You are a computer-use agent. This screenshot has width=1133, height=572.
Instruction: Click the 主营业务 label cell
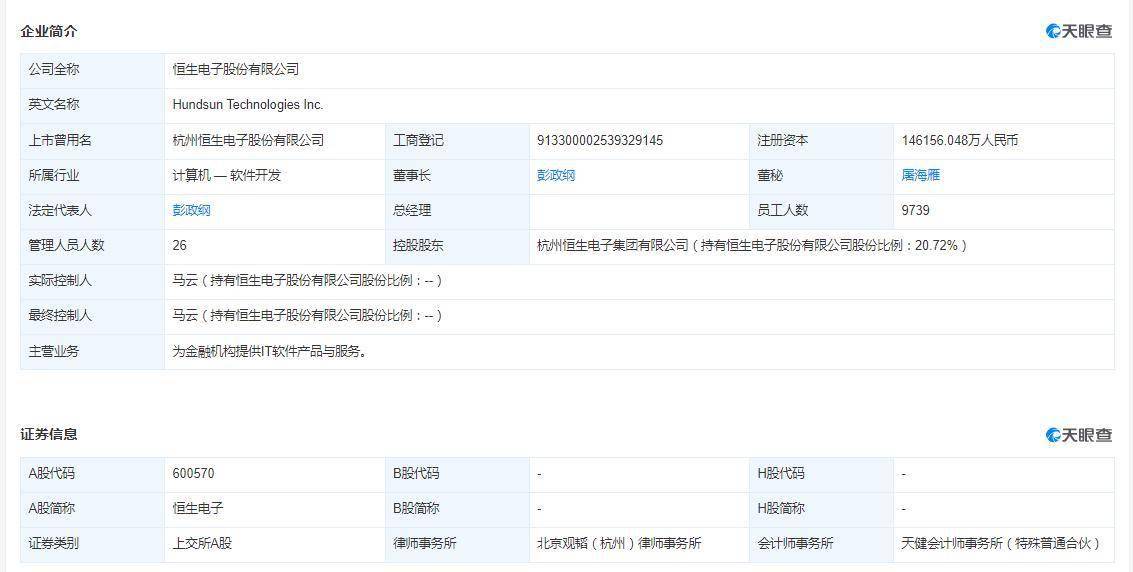click(x=92, y=352)
